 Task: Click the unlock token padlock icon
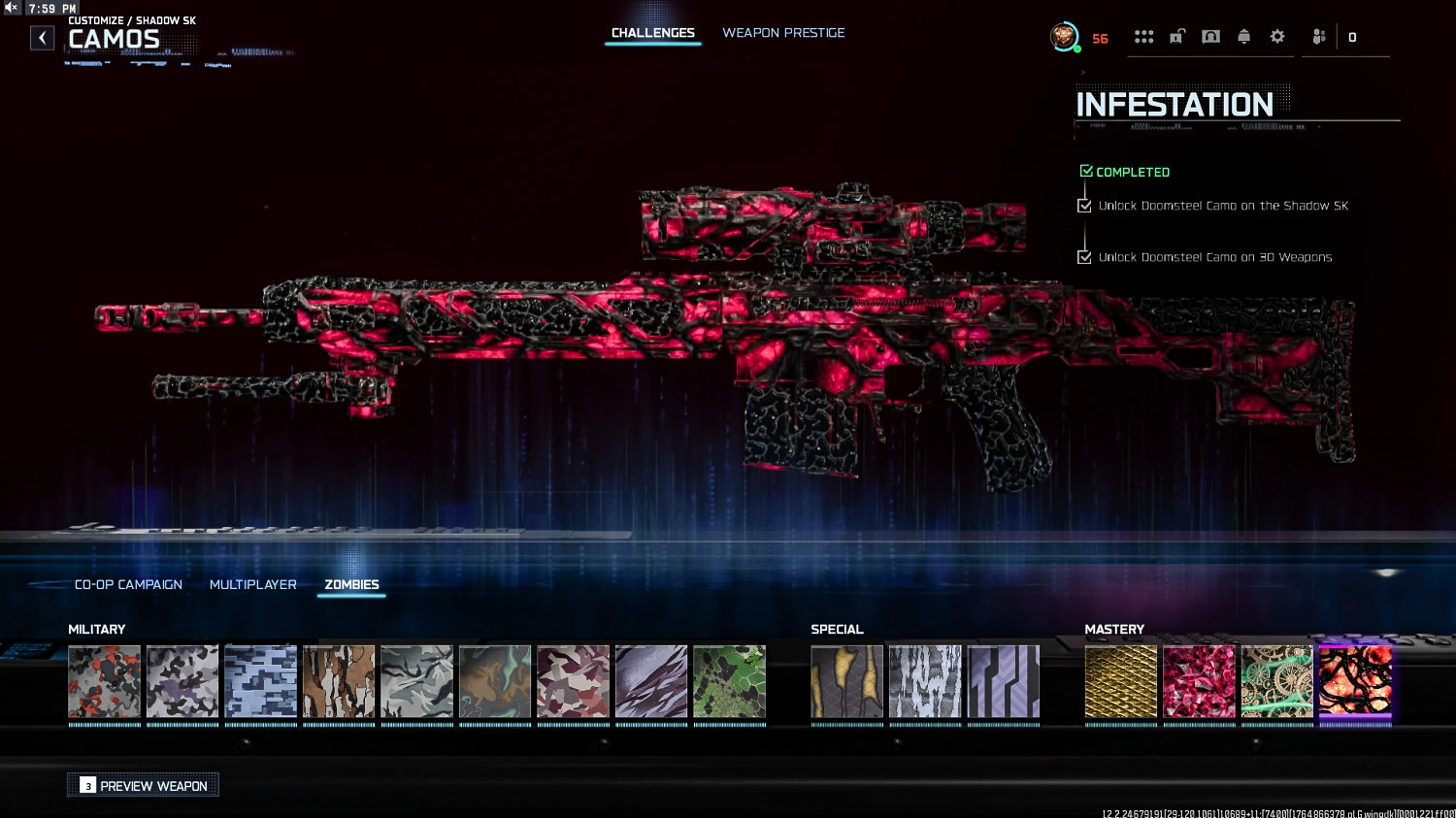click(1177, 36)
